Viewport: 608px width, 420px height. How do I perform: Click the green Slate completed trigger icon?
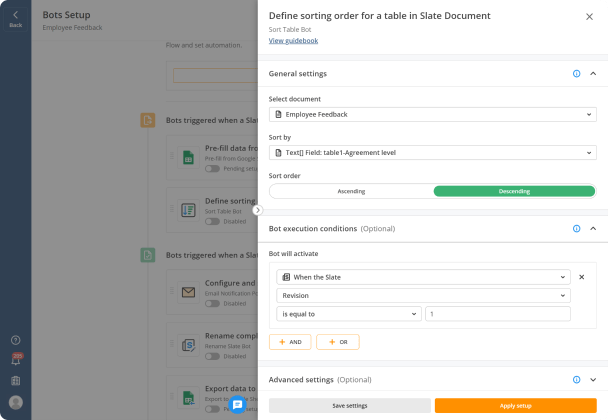148,255
